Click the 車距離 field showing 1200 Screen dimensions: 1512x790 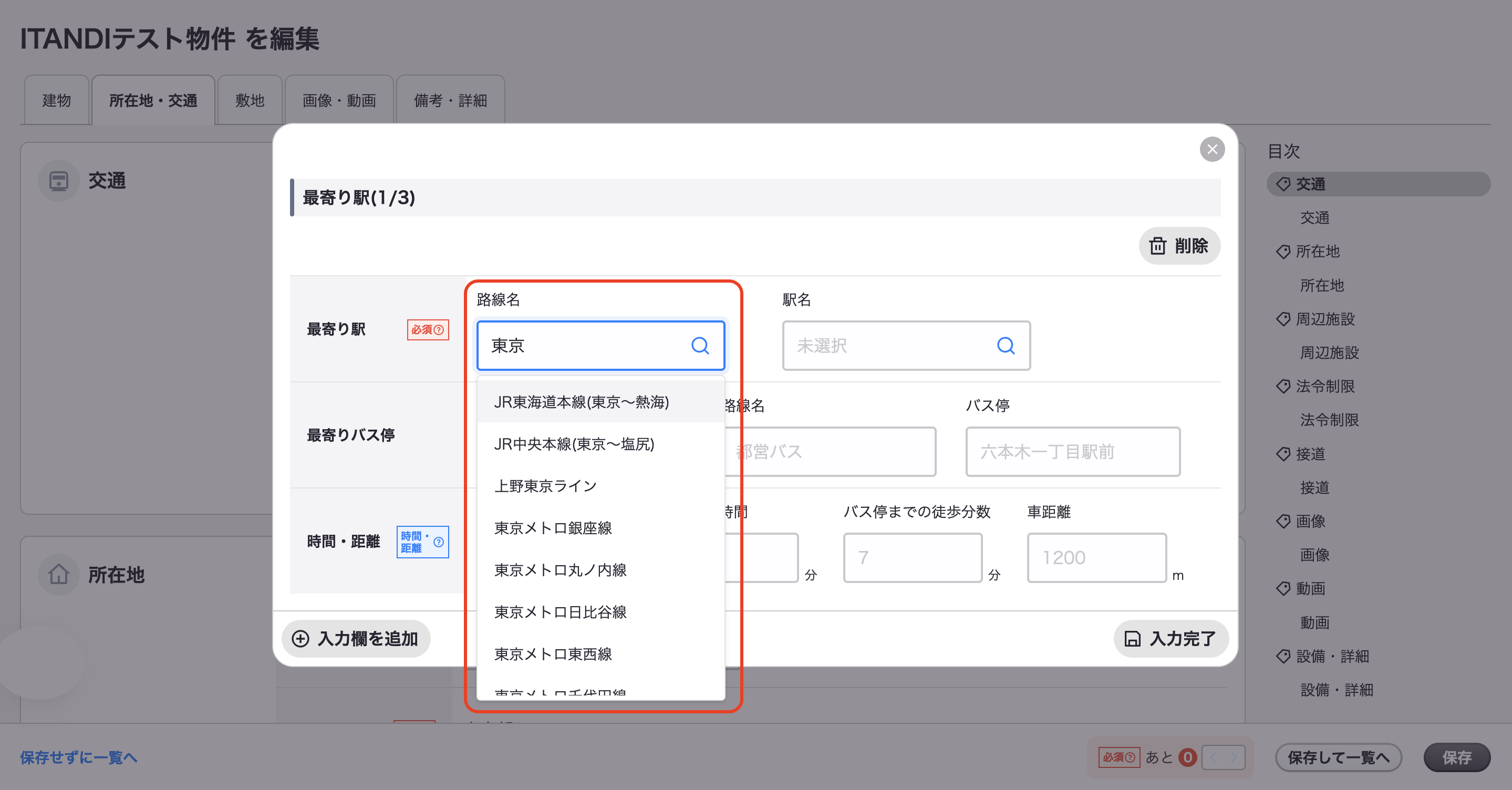(x=1096, y=558)
